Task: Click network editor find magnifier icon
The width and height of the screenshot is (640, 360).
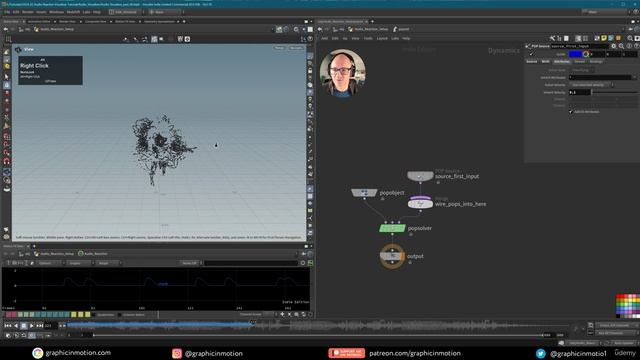Action: [629, 38]
